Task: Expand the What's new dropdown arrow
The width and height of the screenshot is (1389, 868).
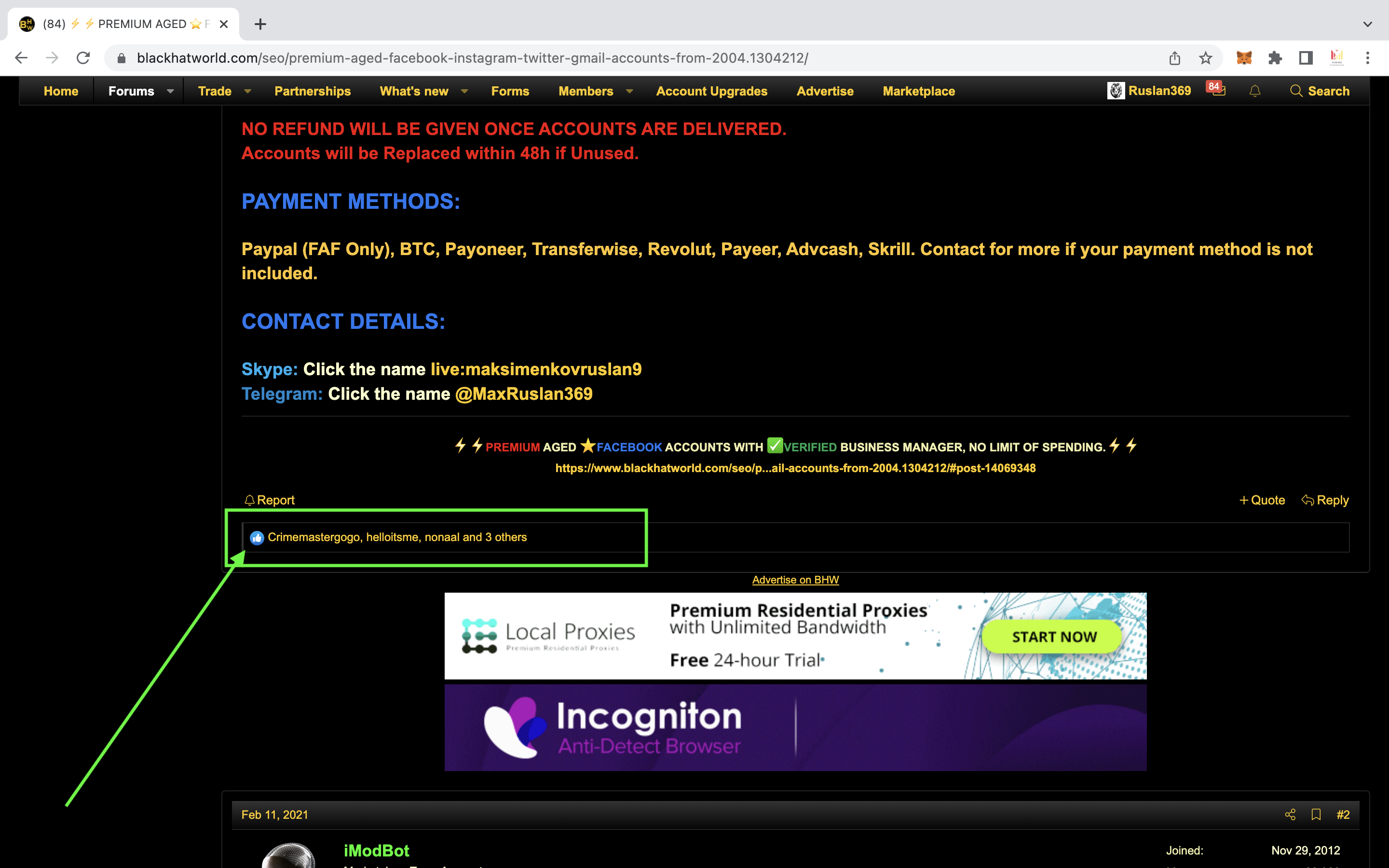Action: click(464, 91)
